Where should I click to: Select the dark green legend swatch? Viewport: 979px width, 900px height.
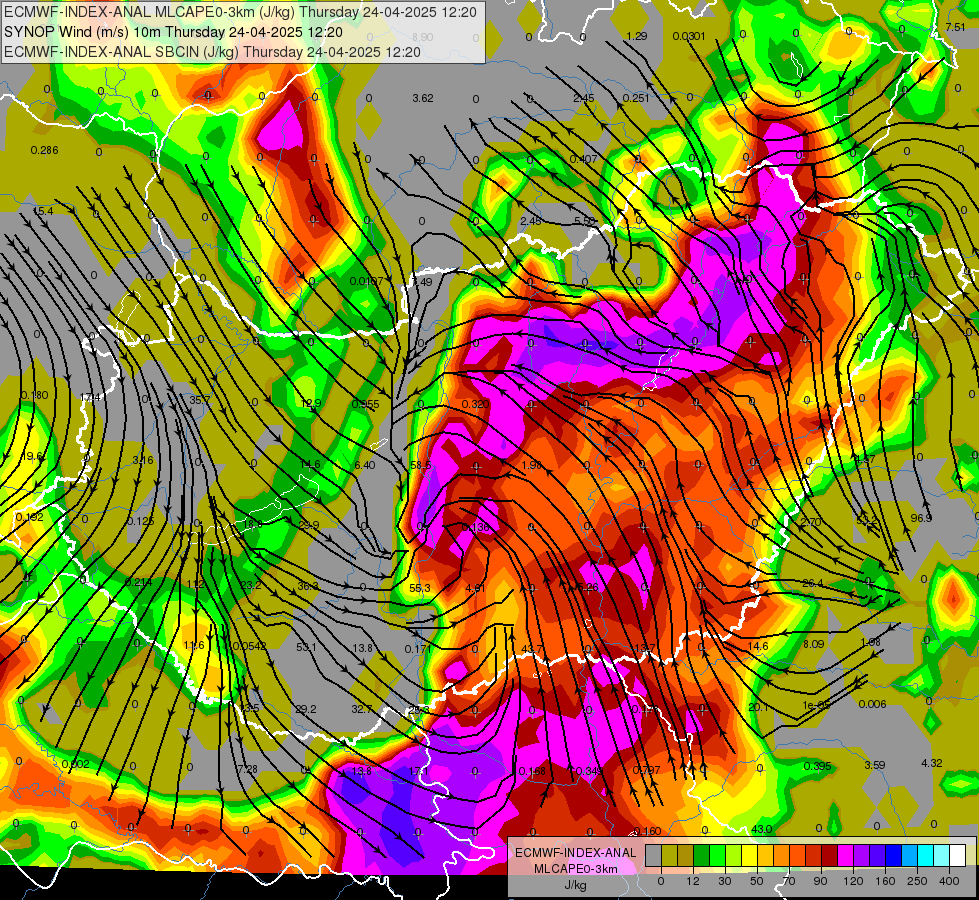pos(702,856)
